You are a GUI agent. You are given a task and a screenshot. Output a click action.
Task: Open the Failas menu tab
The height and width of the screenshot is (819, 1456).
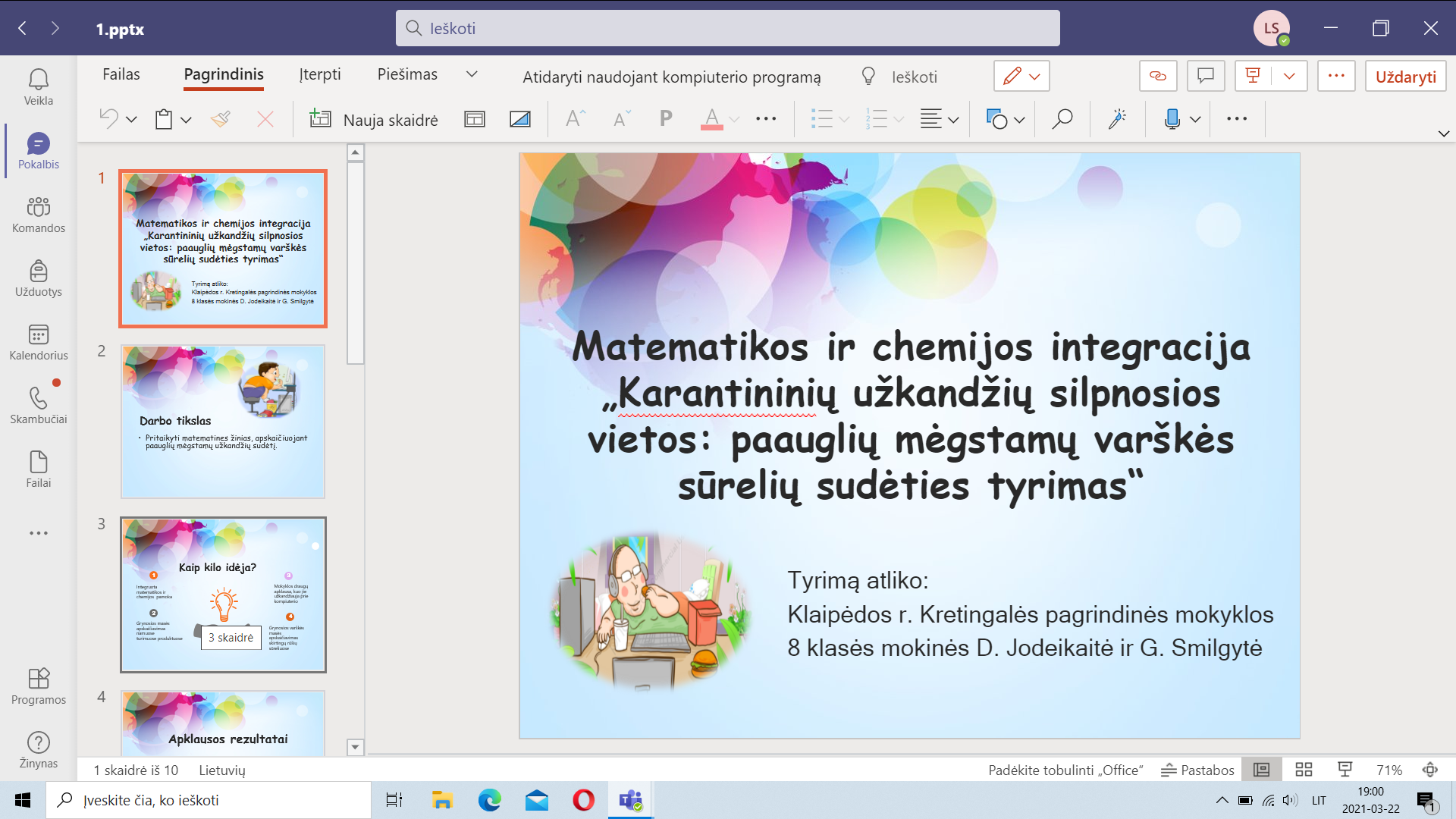[121, 74]
